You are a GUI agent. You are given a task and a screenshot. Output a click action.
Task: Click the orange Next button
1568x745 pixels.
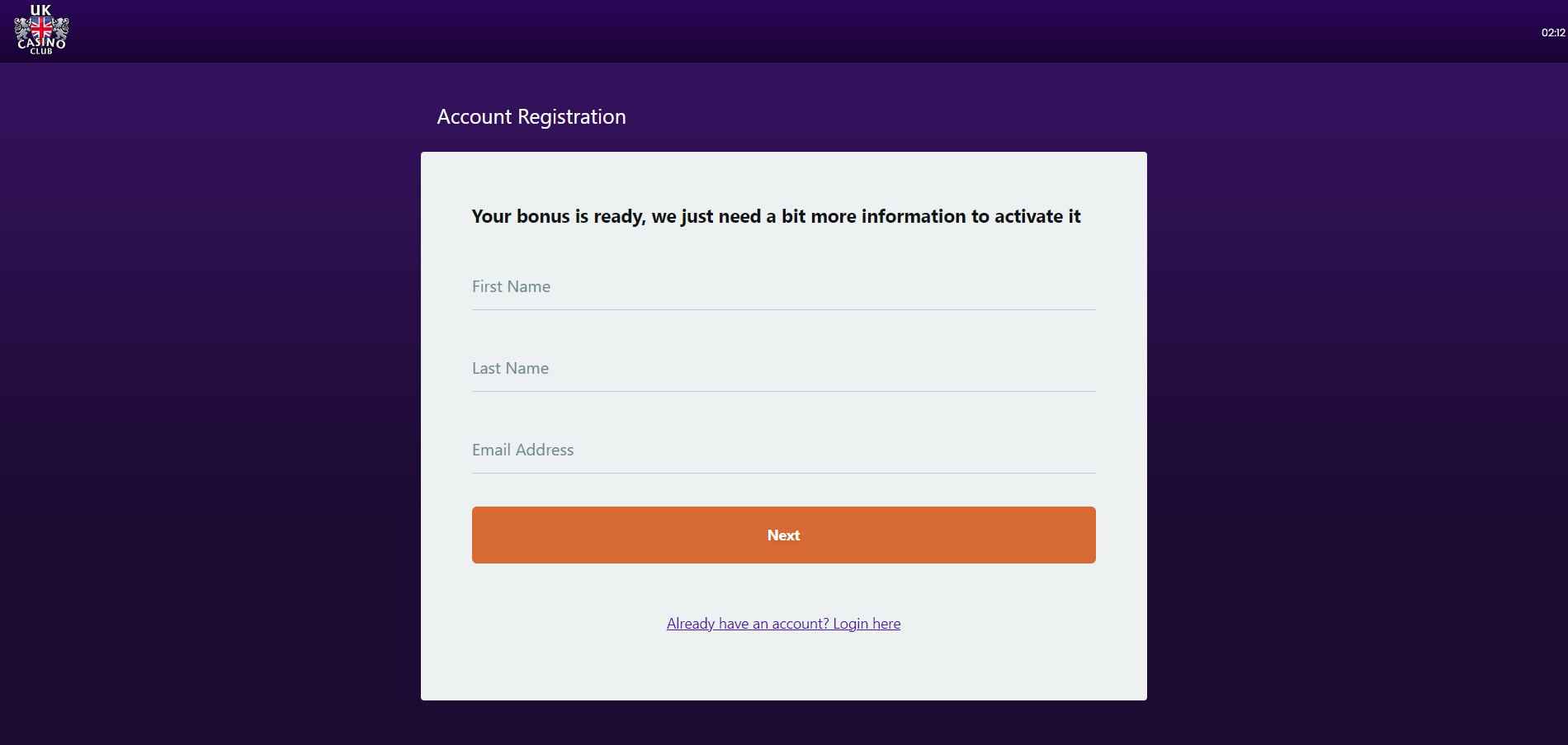click(x=783, y=535)
